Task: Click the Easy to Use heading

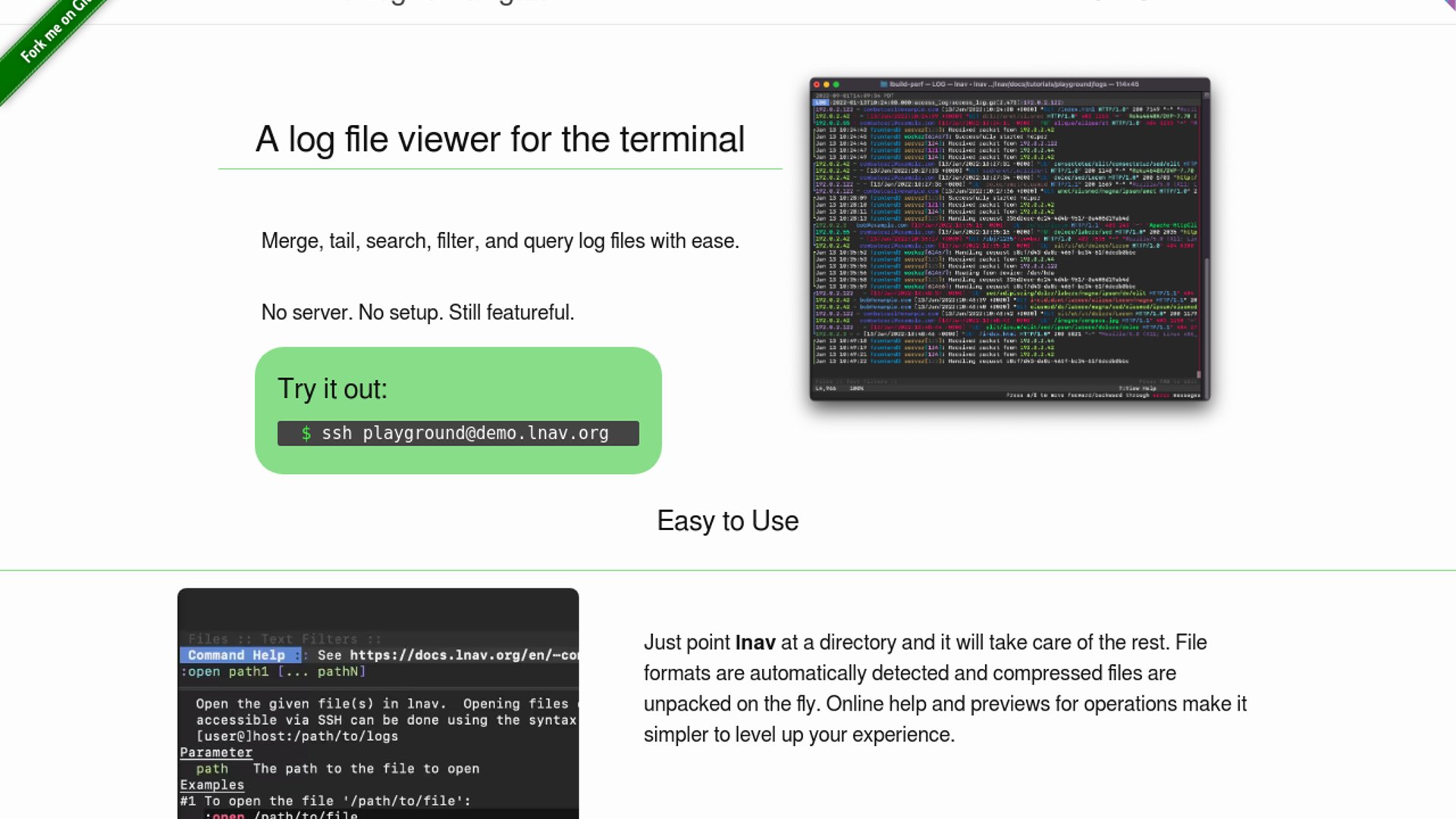Action: (x=727, y=521)
